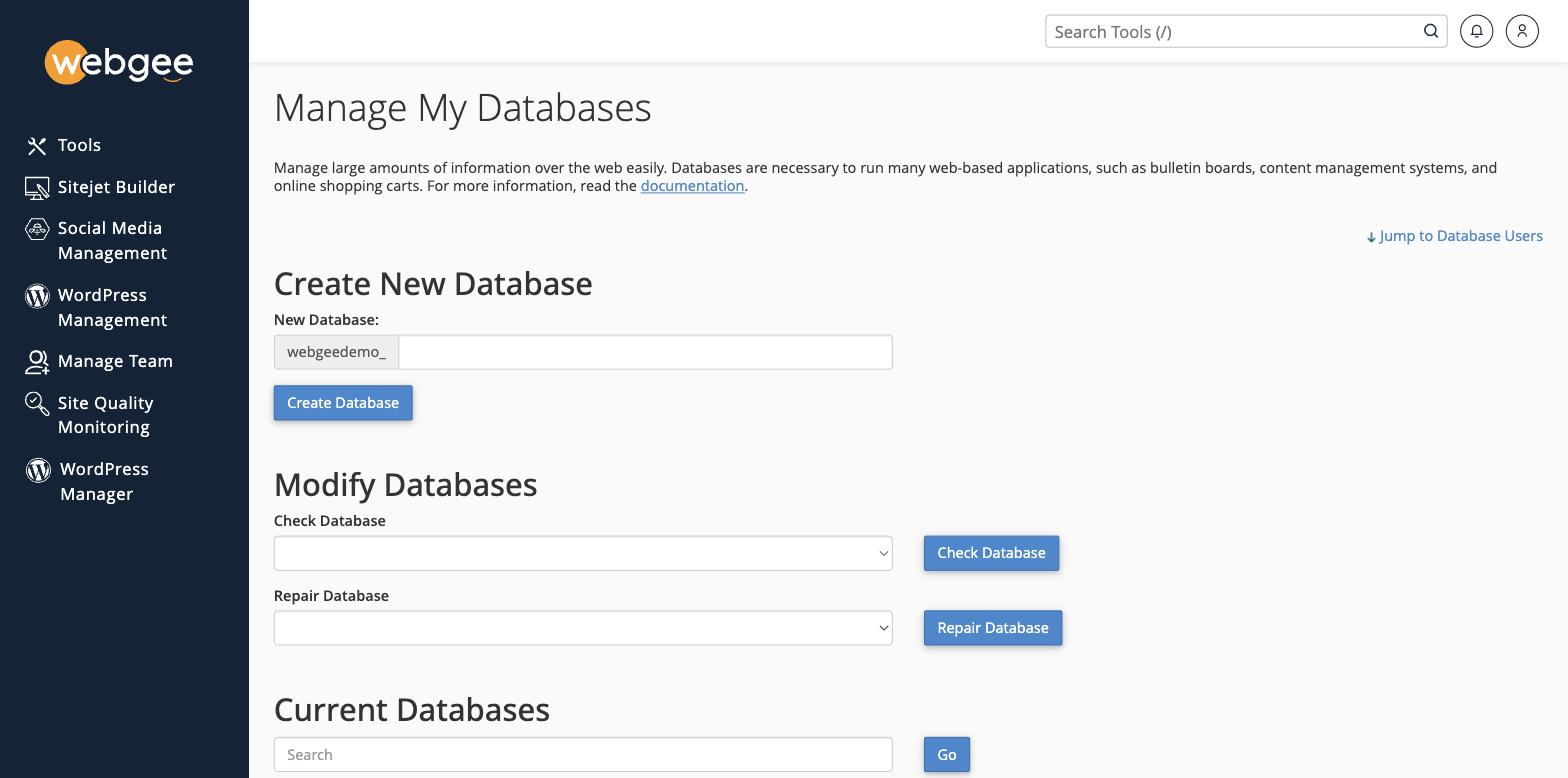1568x778 pixels.
Task: Click the Current Databases search field
Action: click(583, 755)
